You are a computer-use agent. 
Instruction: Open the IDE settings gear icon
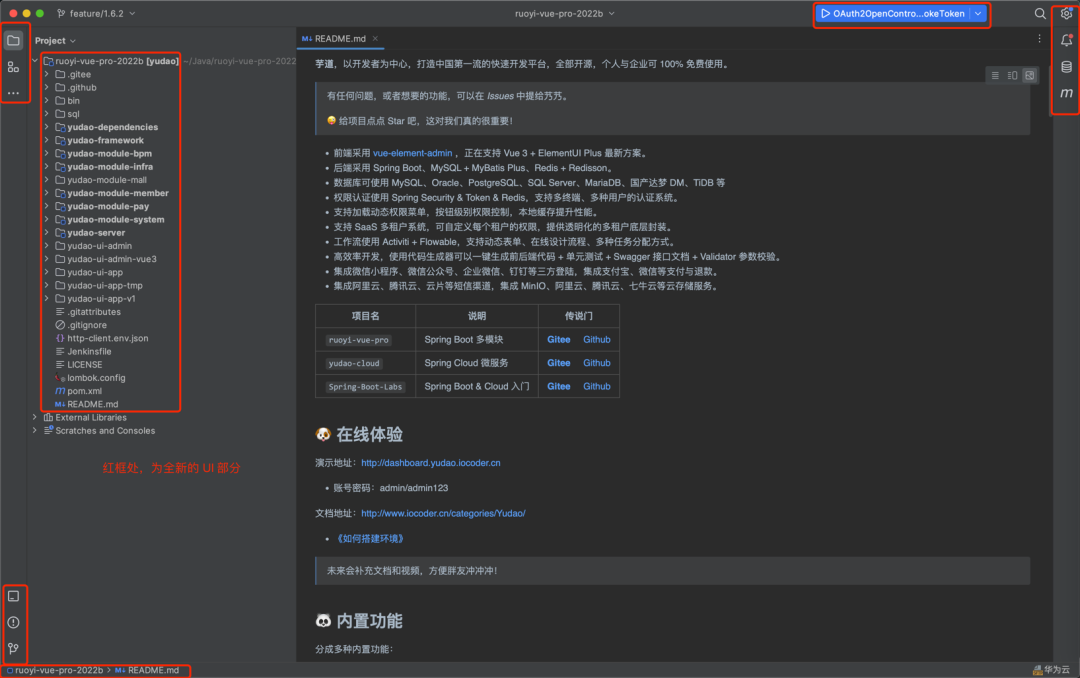(x=1065, y=13)
